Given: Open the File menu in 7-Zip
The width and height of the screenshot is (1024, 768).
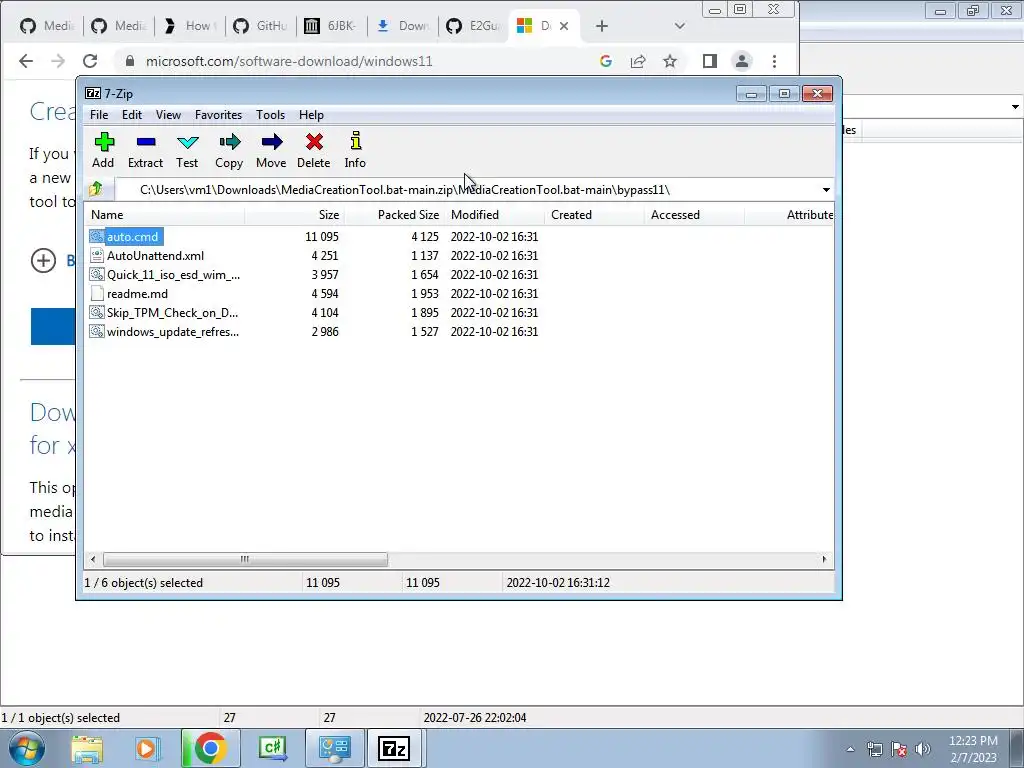Looking at the screenshot, I should 99,114.
